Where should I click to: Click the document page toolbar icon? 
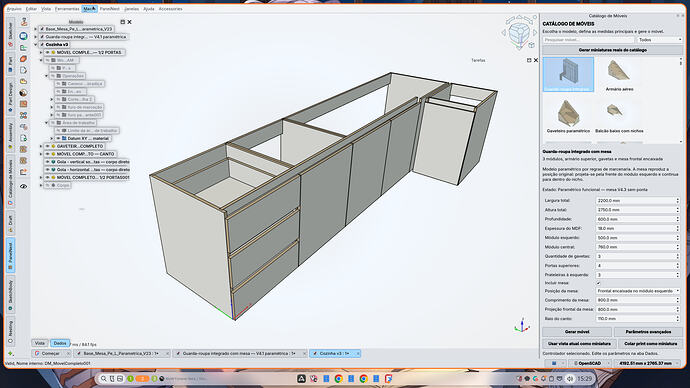click(x=24, y=70)
